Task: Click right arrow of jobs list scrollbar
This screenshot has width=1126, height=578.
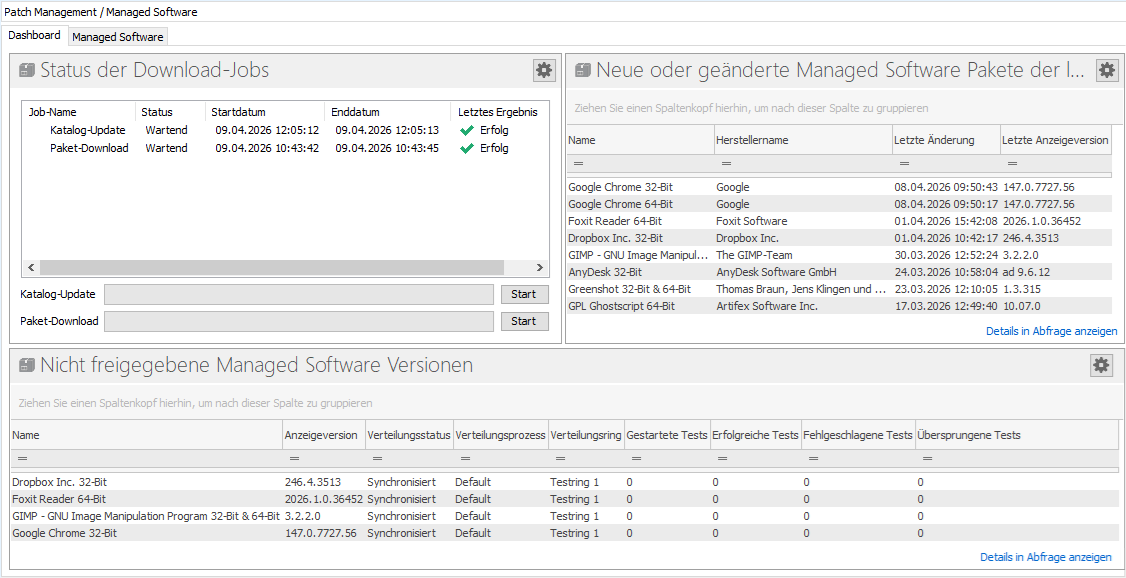Action: [x=540, y=267]
